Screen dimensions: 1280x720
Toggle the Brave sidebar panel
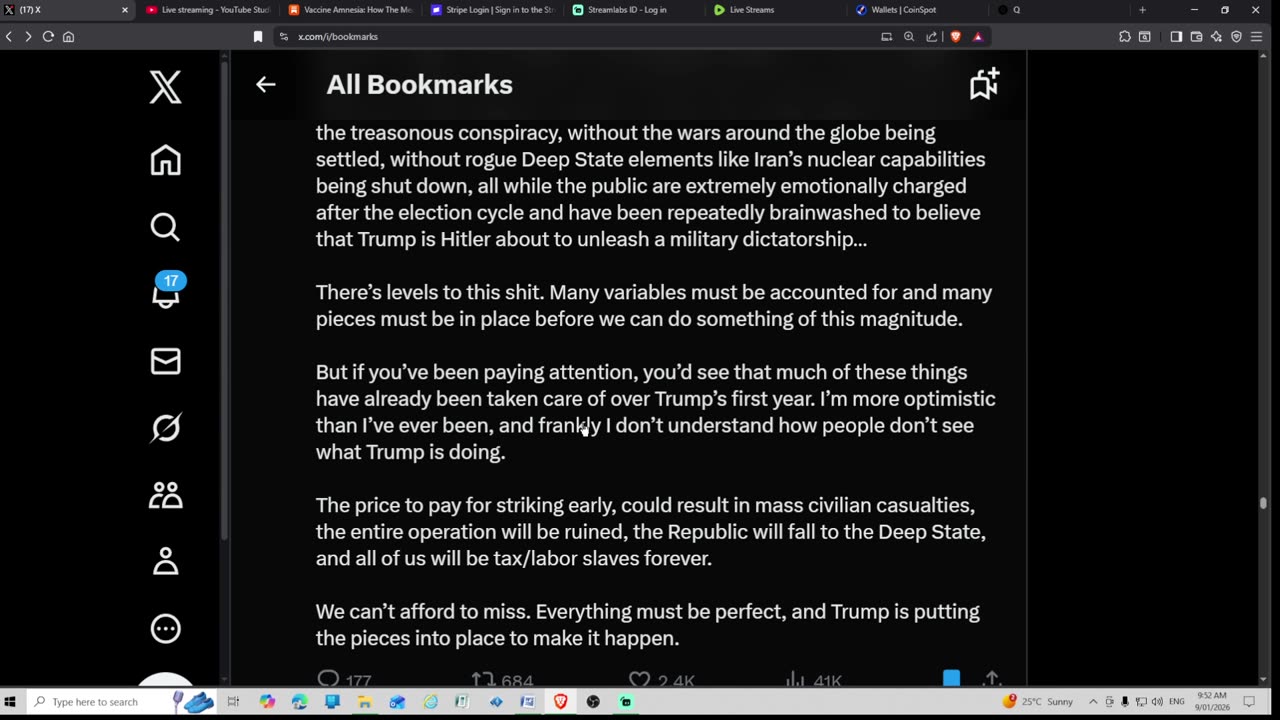tap(1176, 37)
